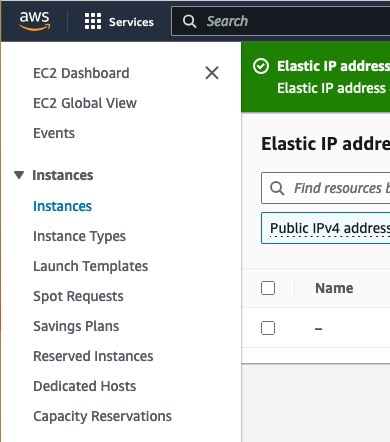Open Dedicated Hosts page
This screenshot has height=442, width=390.
(85, 386)
